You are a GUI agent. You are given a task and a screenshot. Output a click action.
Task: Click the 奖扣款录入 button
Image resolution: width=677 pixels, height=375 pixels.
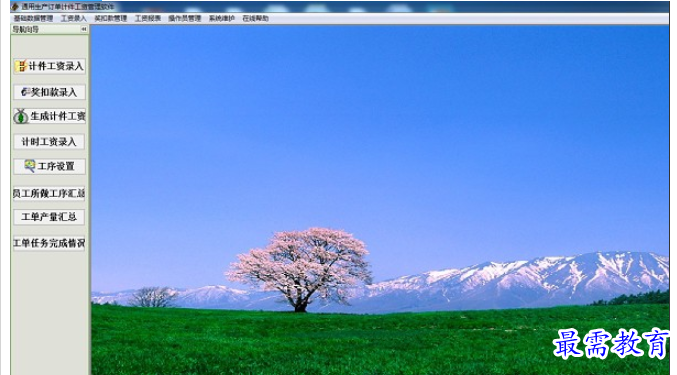tap(49, 92)
